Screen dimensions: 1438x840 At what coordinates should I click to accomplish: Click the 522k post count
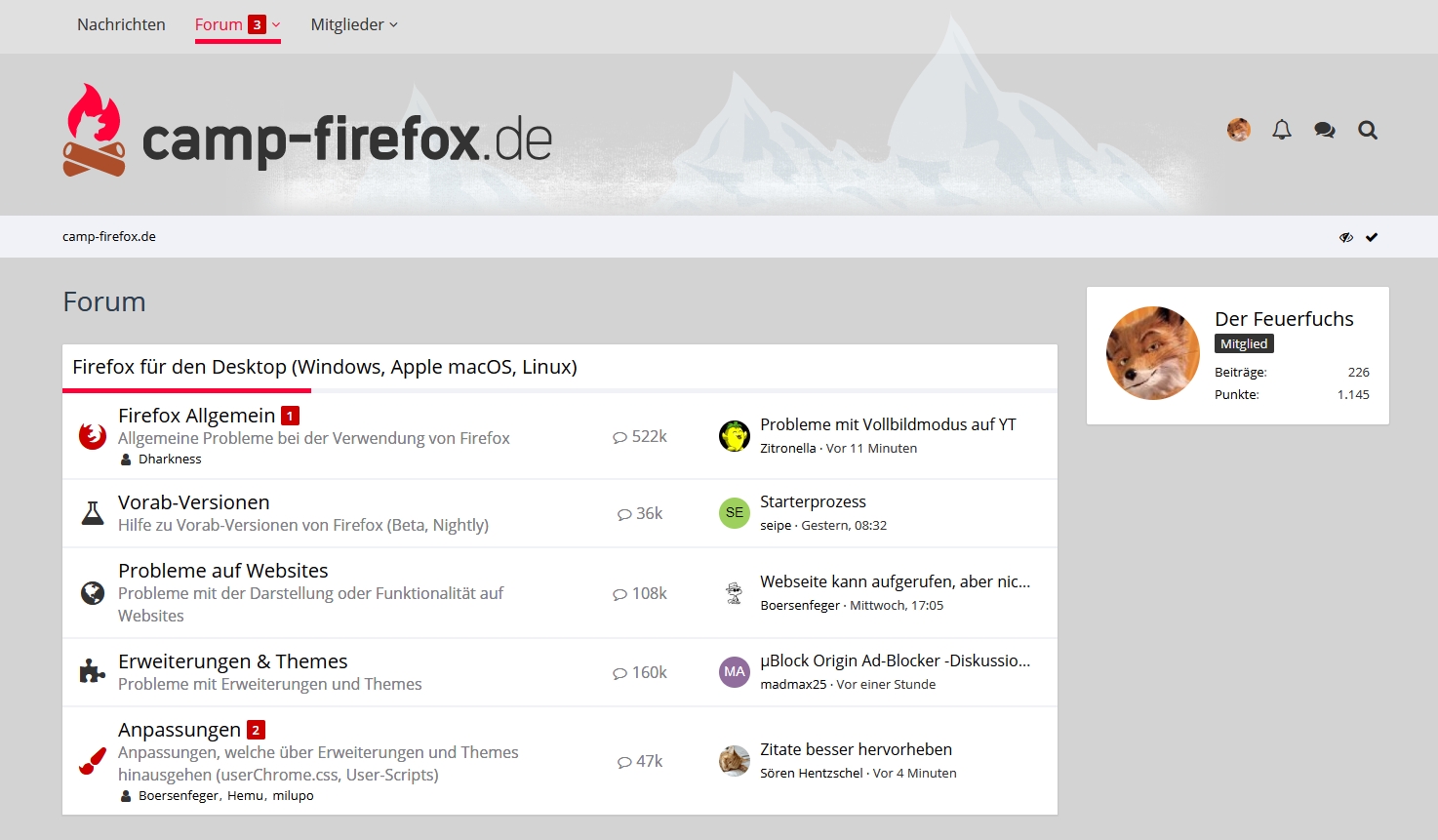point(640,436)
